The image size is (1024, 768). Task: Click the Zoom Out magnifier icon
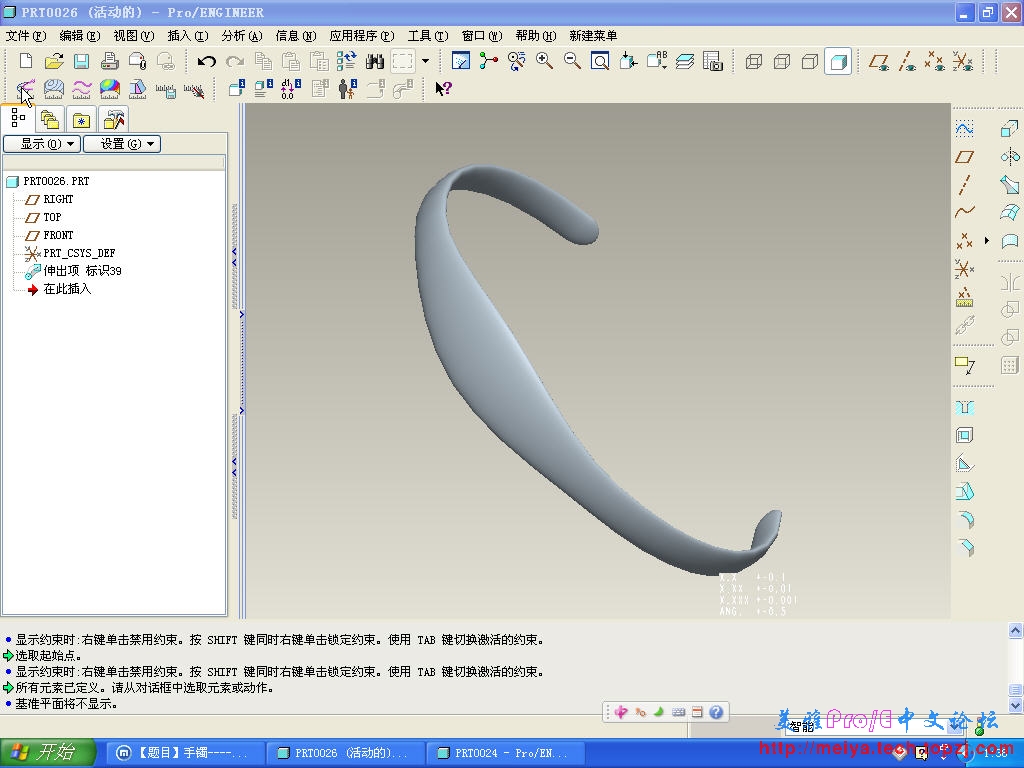(573, 62)
